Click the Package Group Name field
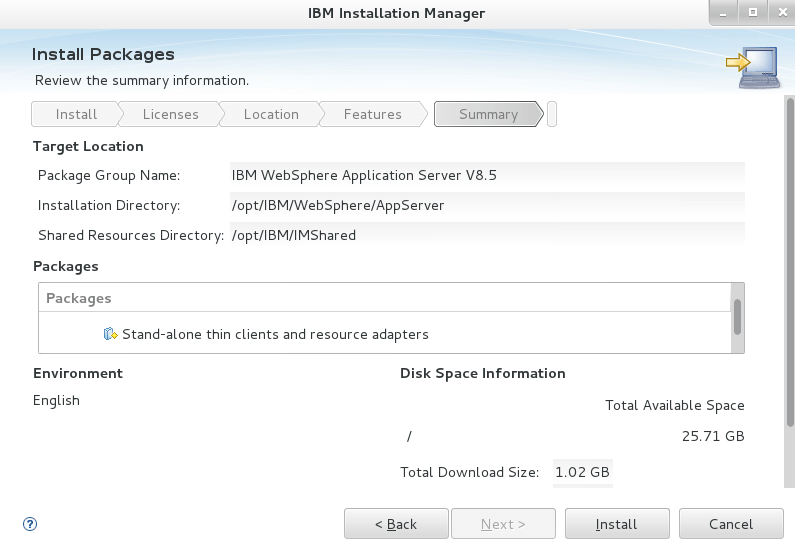The width and height of the screenshot is (795, 557). point(487,175)
